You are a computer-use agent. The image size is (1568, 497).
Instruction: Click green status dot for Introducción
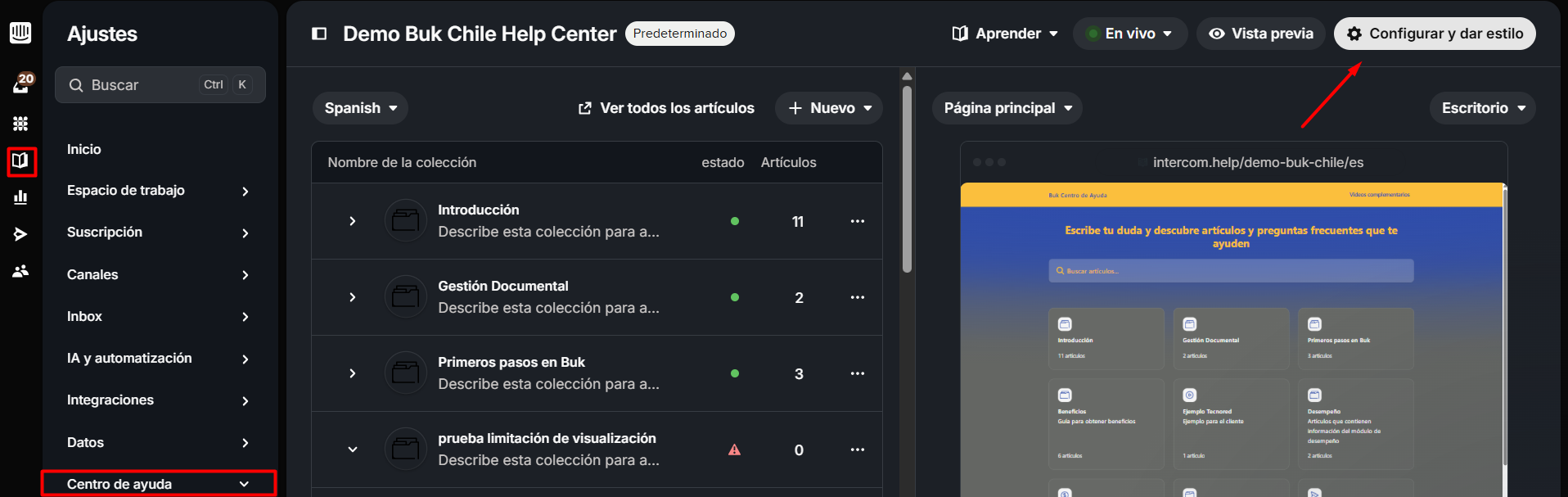click(x=735, y=221)
